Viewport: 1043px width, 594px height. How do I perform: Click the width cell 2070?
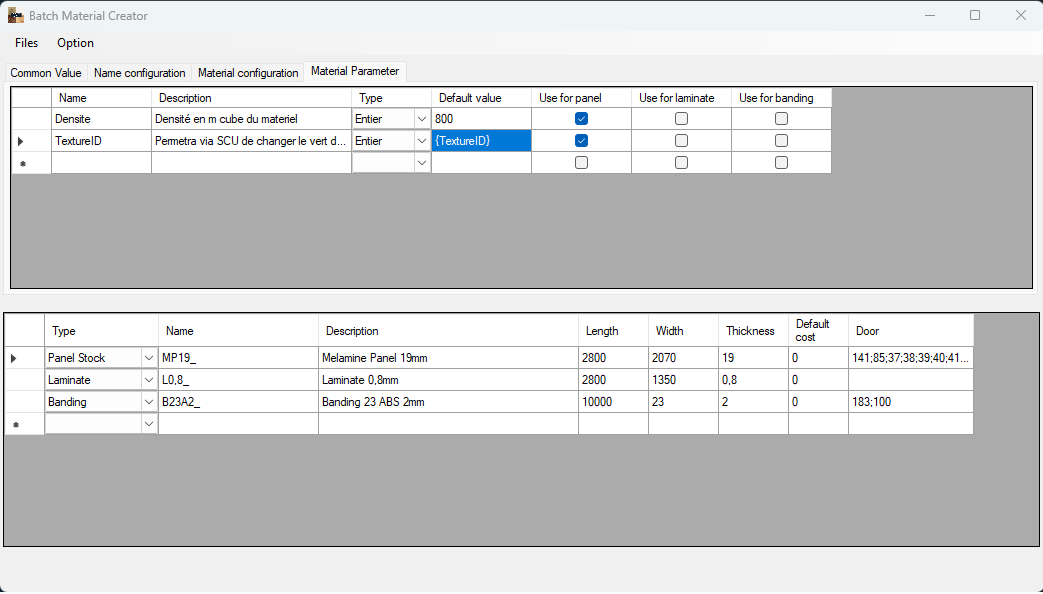tap(683, 358)
